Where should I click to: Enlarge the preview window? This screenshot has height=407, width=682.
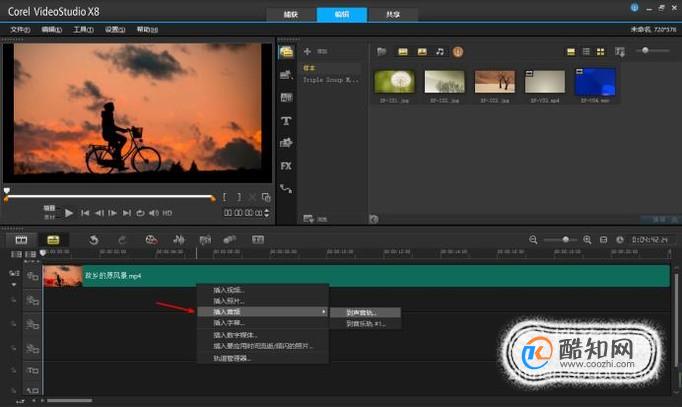coord(266,197)
